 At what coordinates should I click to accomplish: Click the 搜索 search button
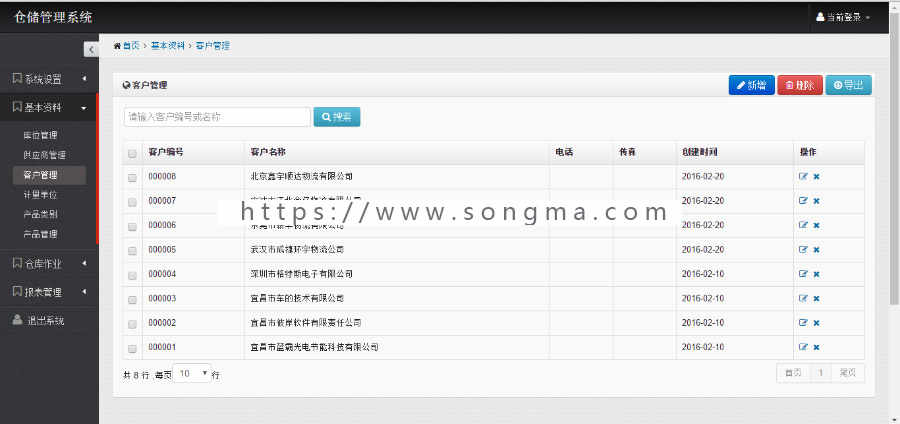(337, 117)
